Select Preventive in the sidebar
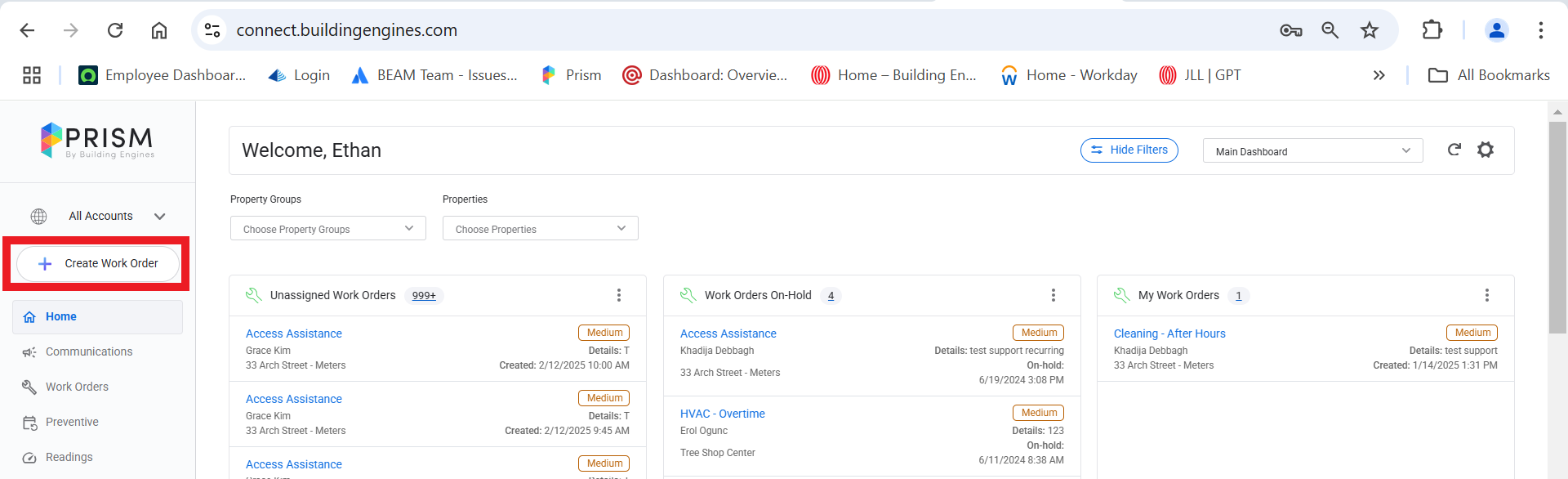The image size is (1568, 479). [x=72, y=422]
